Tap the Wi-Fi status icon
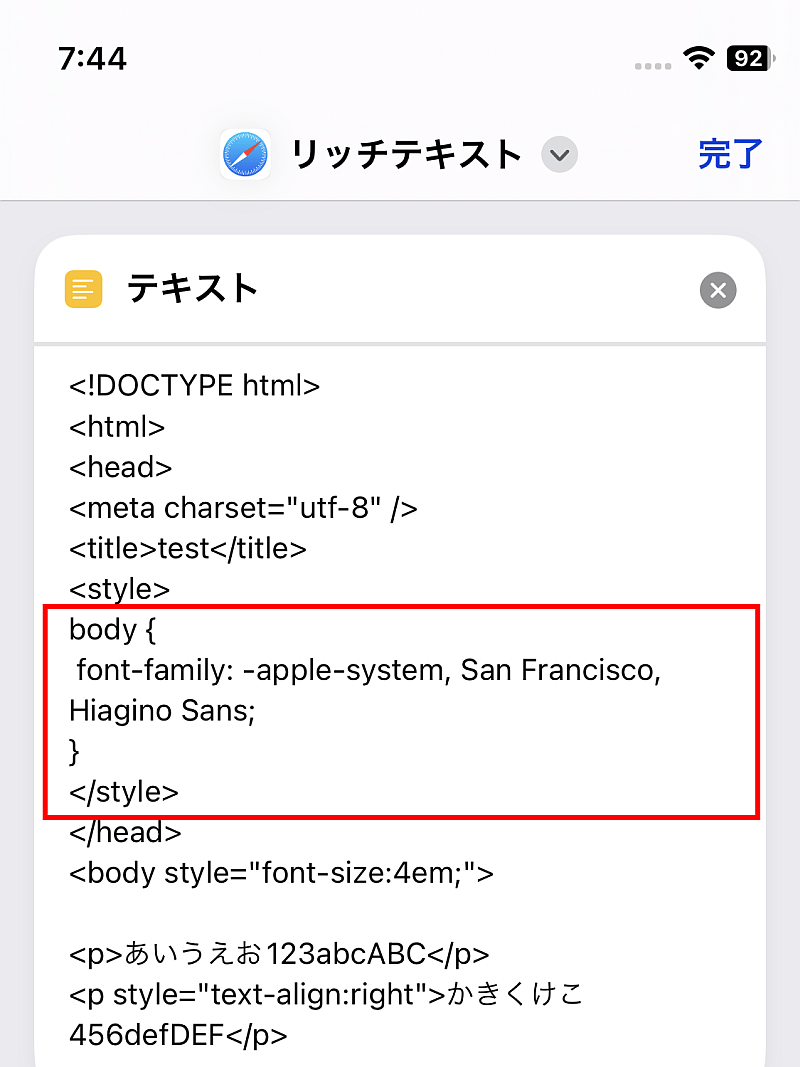 699,59
